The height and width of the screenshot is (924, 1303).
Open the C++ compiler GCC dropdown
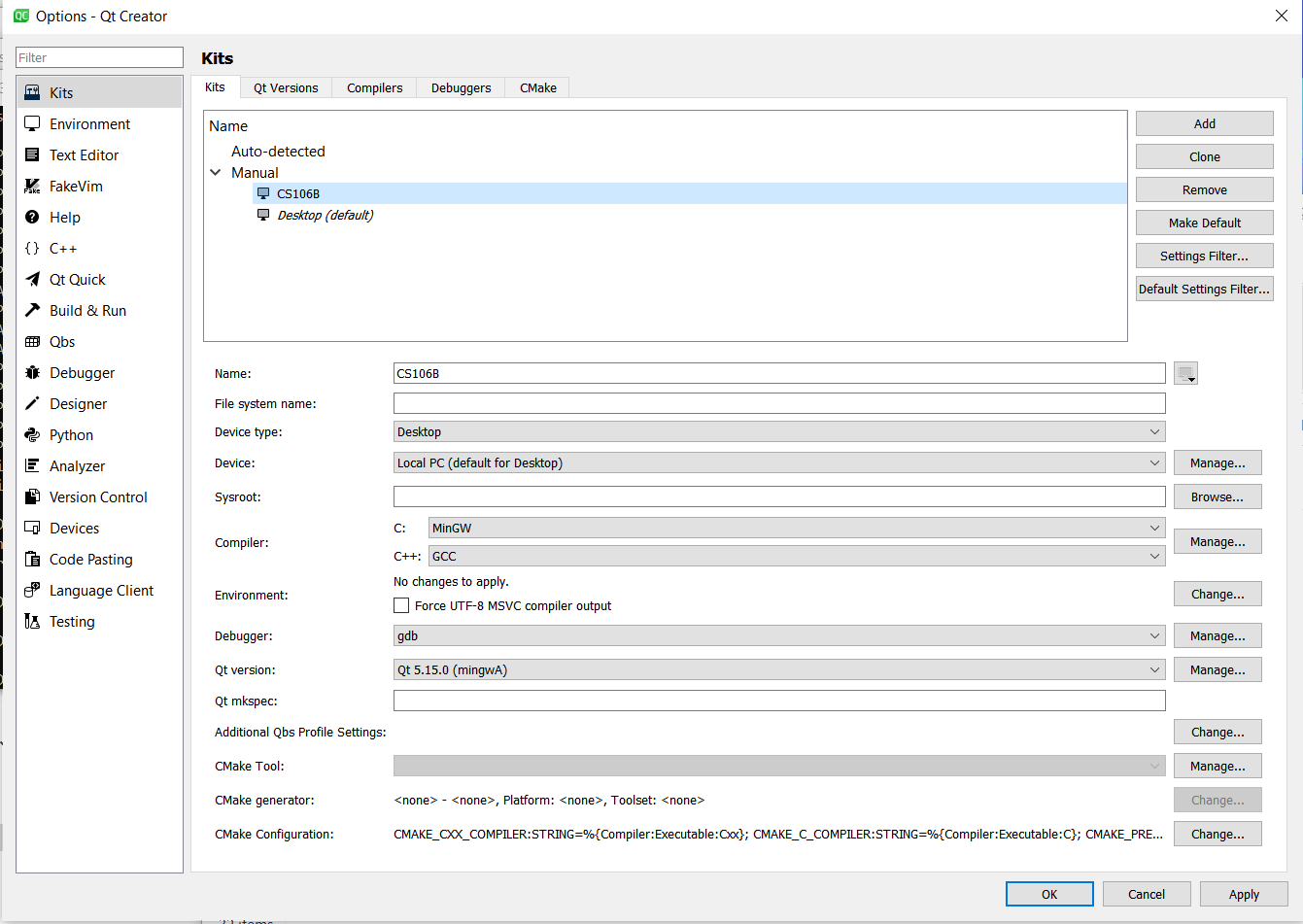coord(796,557)
